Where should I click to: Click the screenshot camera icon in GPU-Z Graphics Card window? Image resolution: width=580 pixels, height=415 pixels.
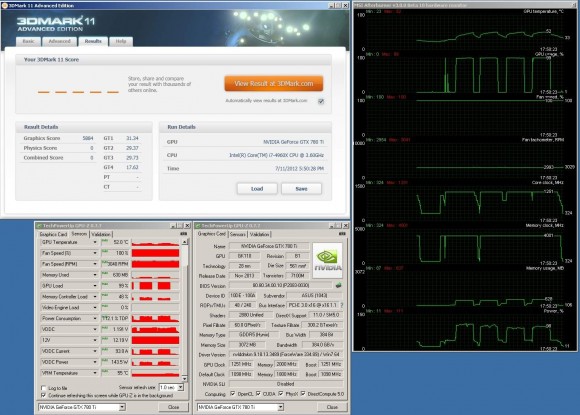point(342,234)
